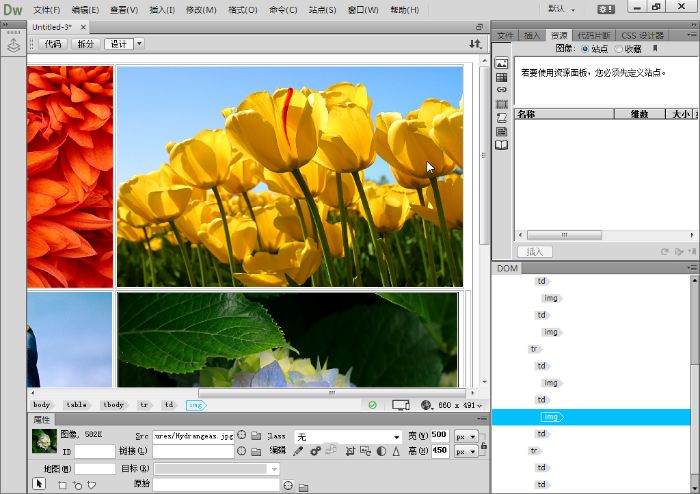The width and height of the screenshot is (700, 494).
Task: Select the Images category icon in Assets panel
Action: pyautogui.click(x=502, y=63)
